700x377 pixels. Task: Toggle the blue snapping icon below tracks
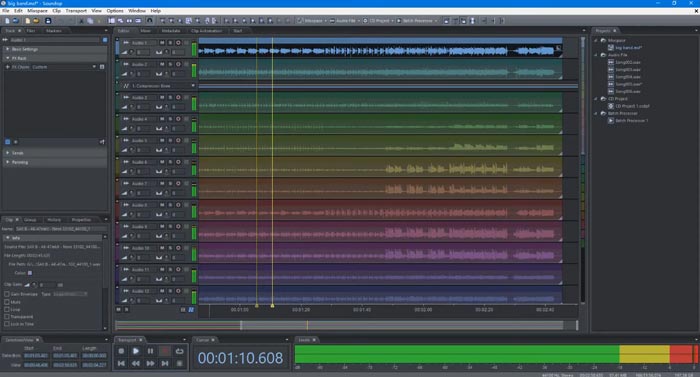point(191,310)
